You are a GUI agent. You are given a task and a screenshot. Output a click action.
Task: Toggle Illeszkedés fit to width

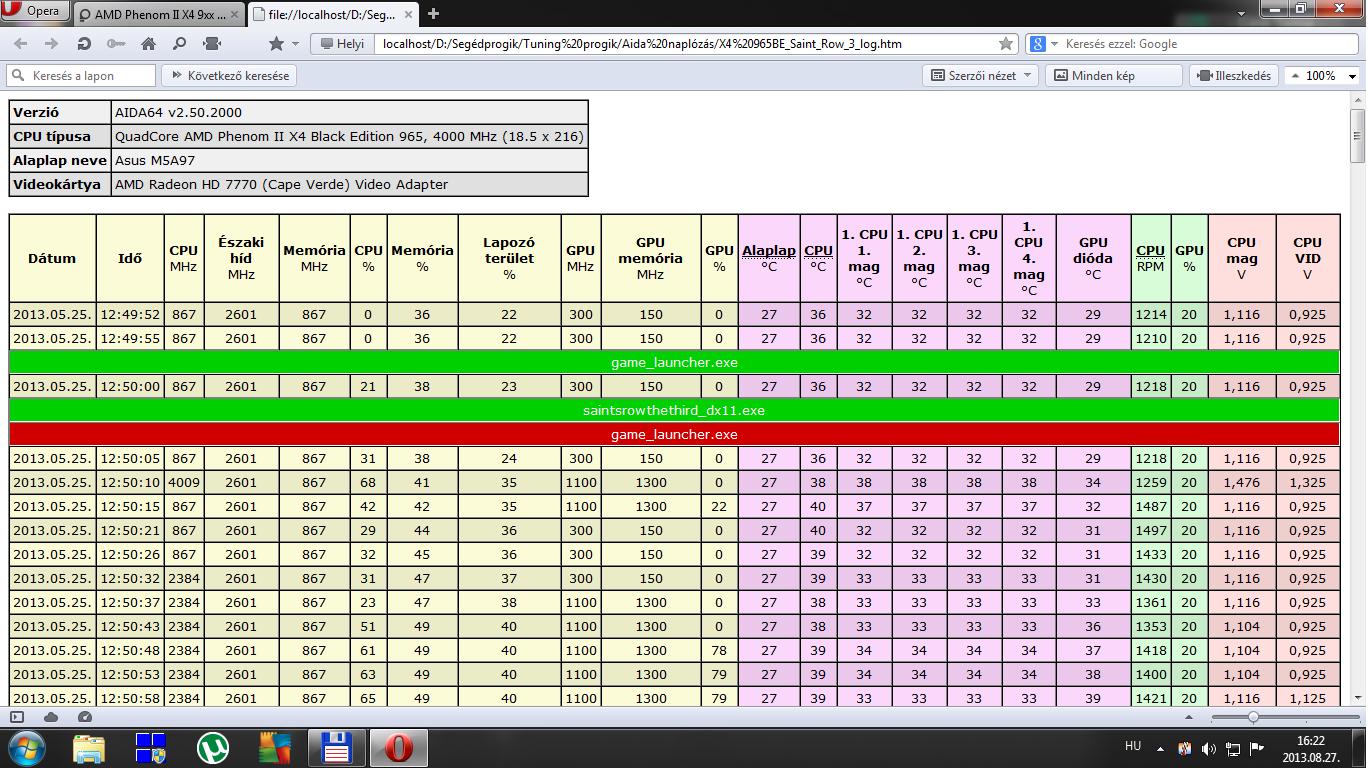(x=1235, y=75)
